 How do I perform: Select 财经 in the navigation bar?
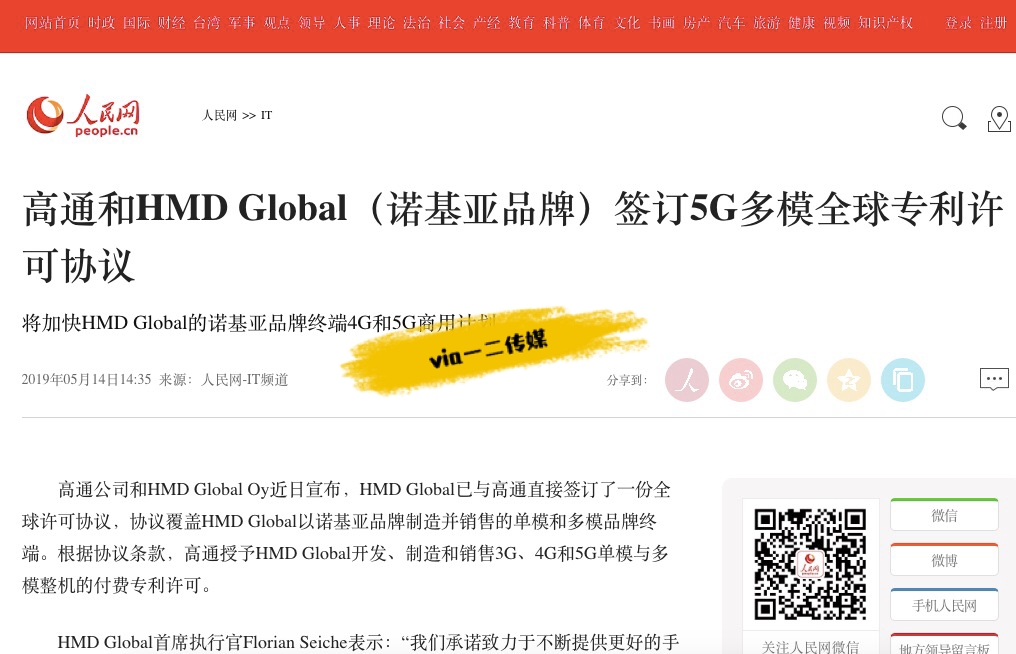pyautogui.click(x=171, y=23)
